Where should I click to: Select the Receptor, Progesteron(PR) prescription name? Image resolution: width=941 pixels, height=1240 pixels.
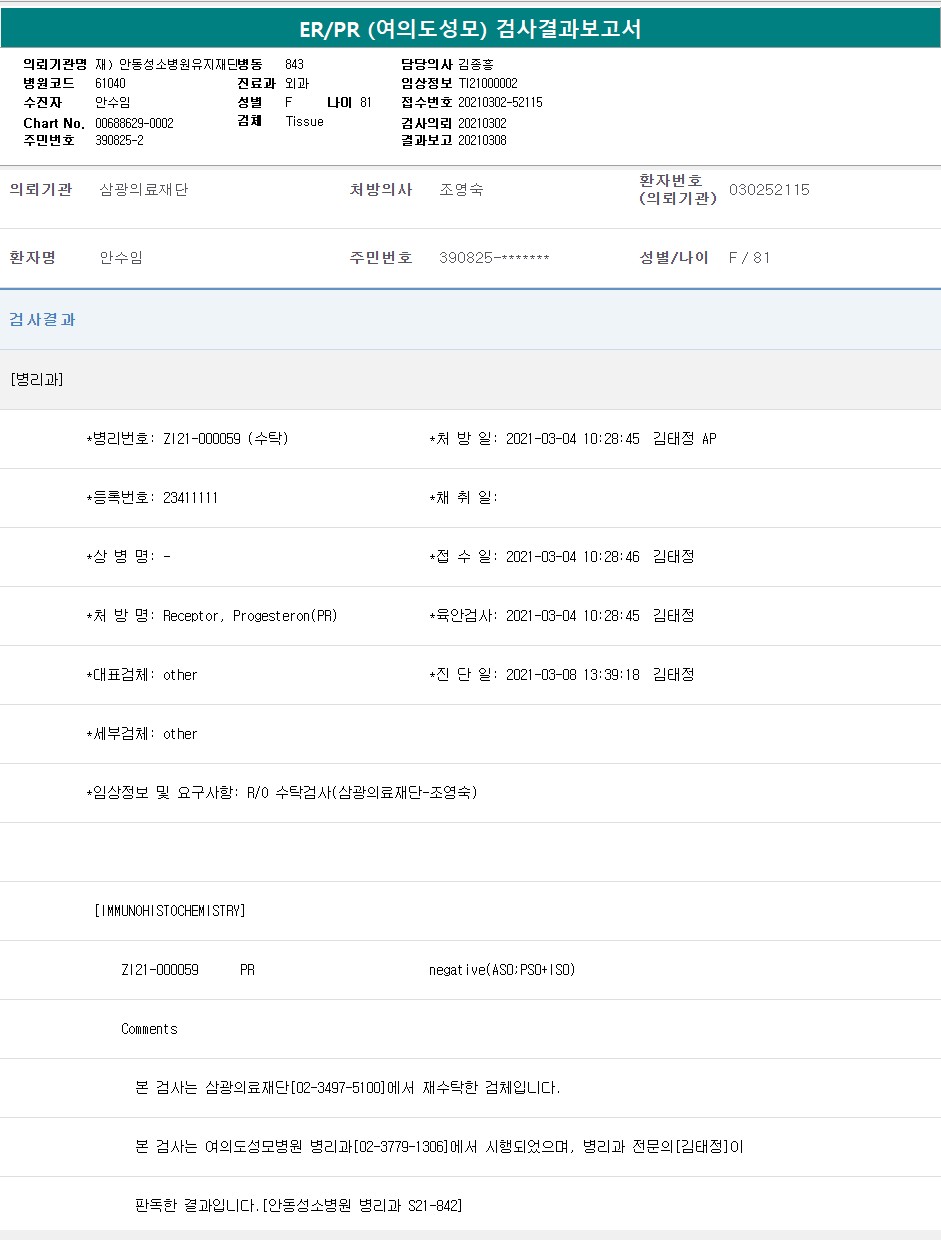click(x=249, y=616)
